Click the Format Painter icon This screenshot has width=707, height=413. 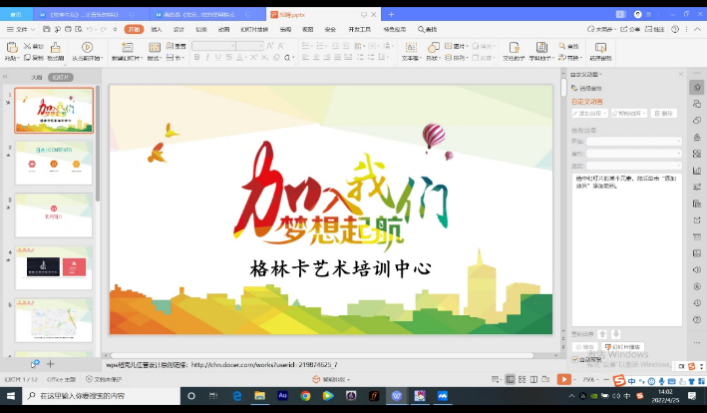(55, 48)
